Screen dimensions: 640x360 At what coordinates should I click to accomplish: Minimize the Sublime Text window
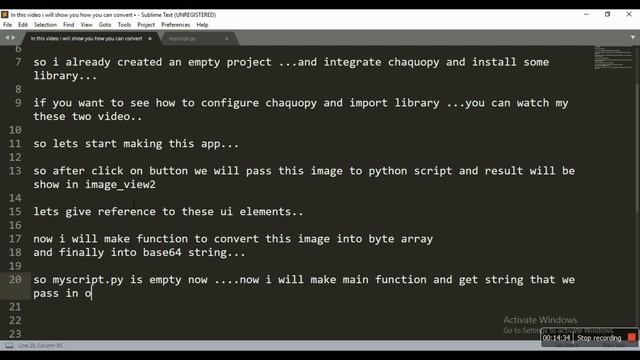[x=587, y=14]
